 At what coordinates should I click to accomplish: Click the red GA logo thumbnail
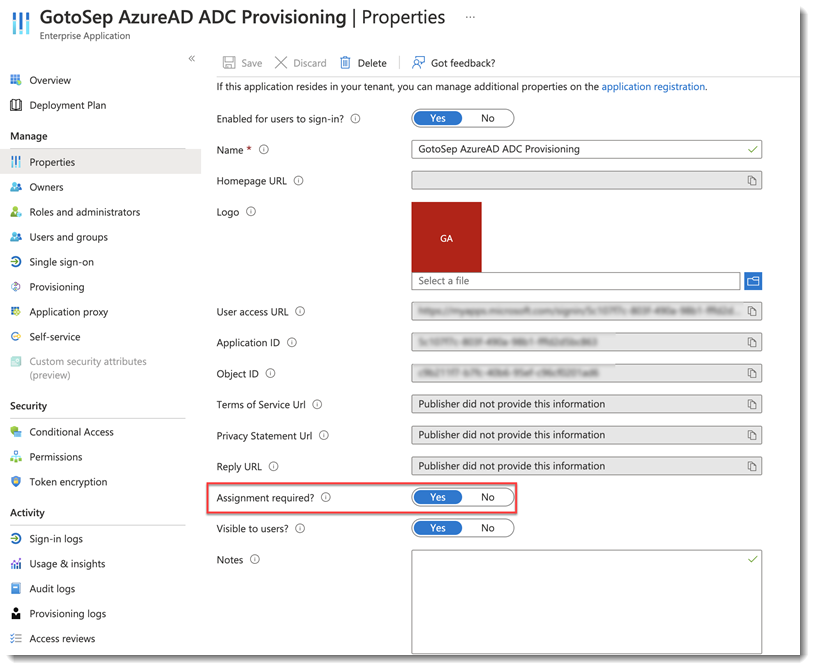click(446, 237)
